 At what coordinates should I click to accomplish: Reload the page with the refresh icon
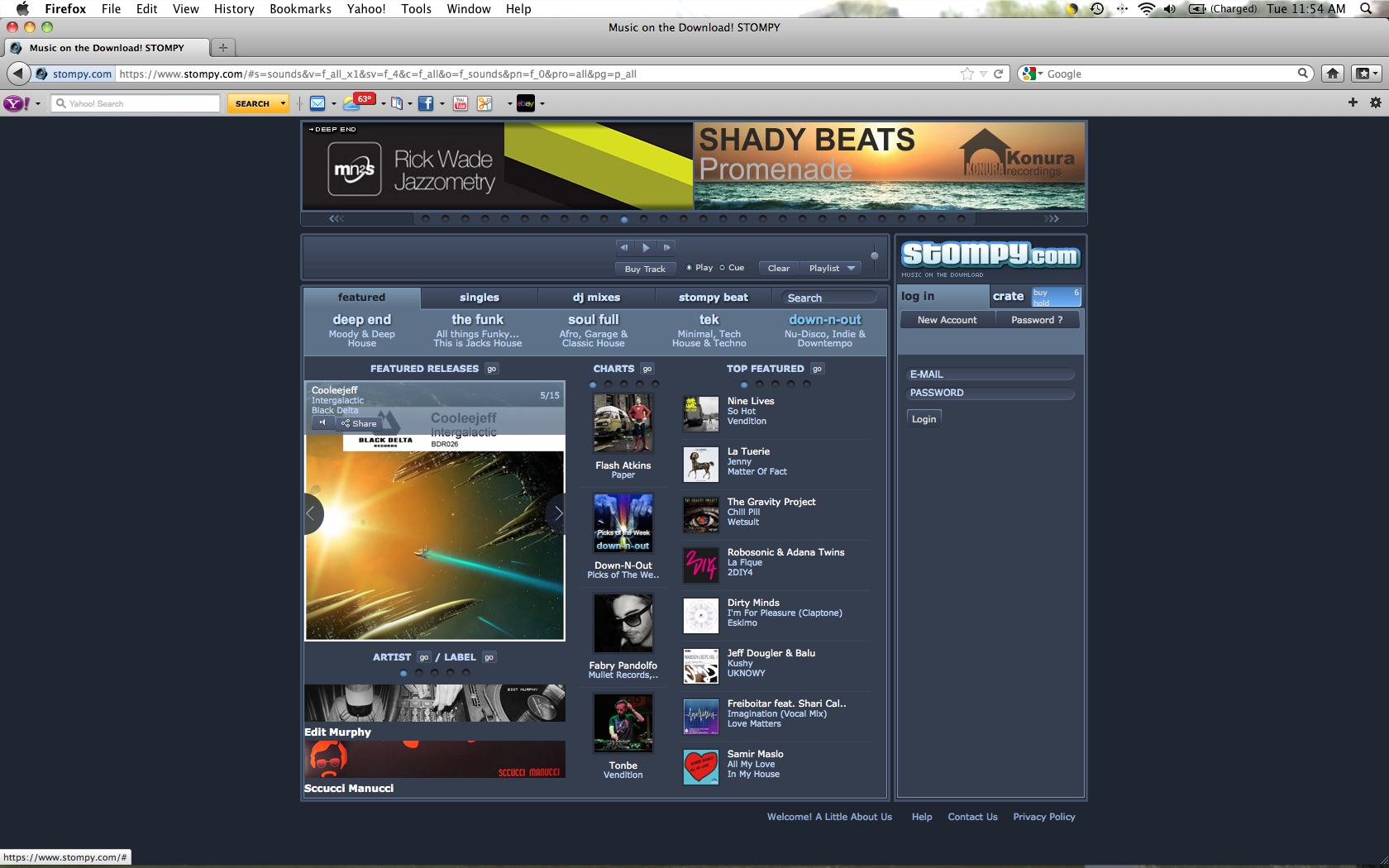coord(998,74)
